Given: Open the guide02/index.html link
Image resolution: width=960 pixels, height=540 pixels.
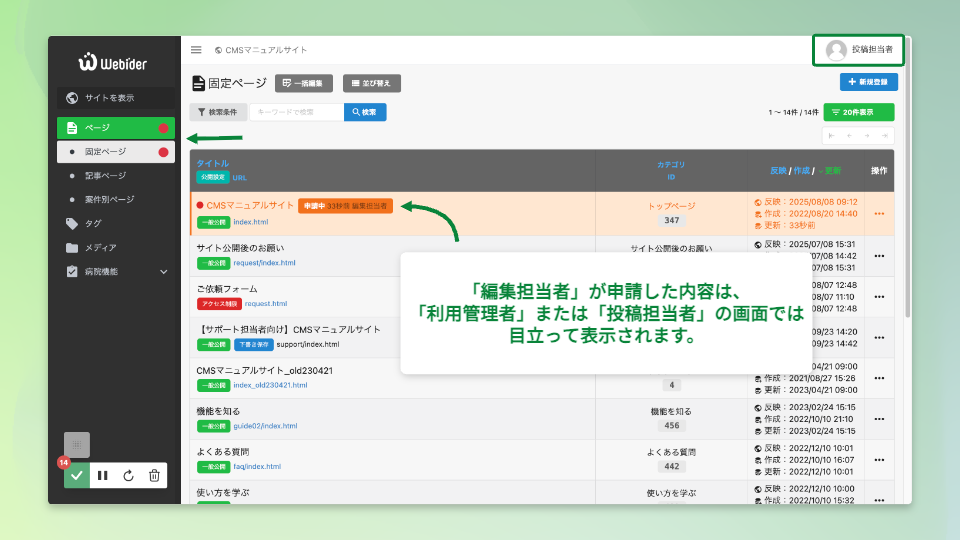Looking at the screenshot, I should point(265,426).
